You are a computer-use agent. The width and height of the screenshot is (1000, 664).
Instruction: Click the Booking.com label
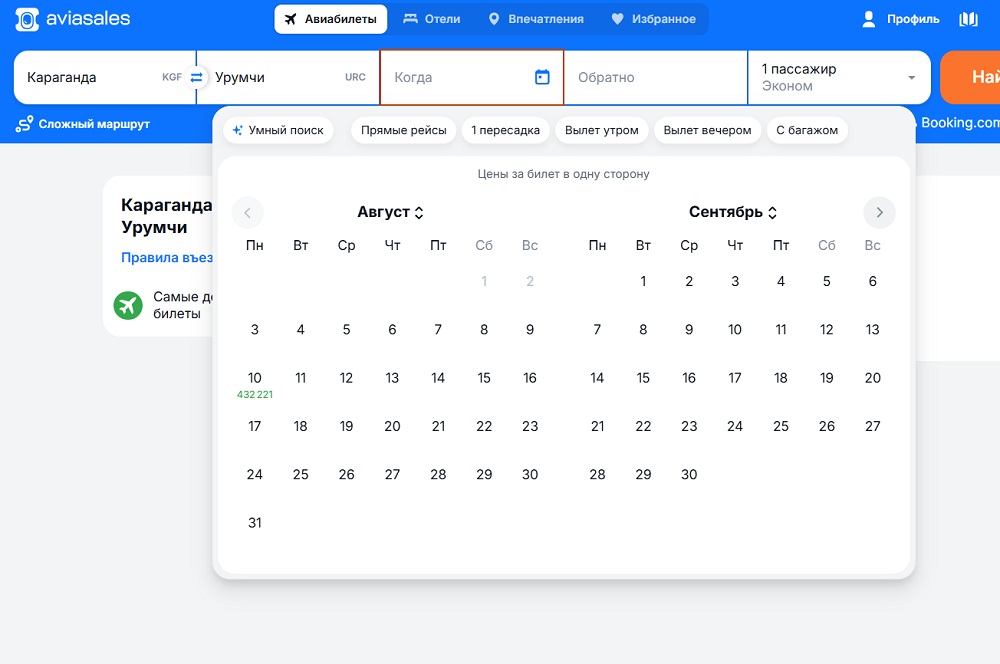960,122
